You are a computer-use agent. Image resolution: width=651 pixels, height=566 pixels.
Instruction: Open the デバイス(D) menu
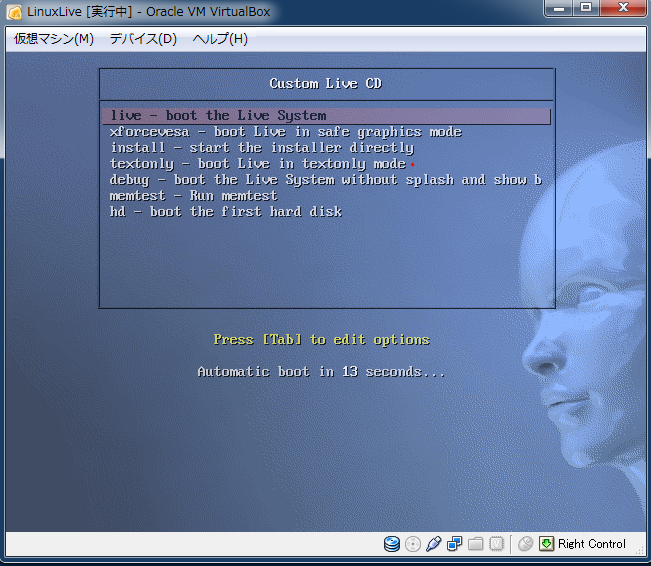coord(143,39)
